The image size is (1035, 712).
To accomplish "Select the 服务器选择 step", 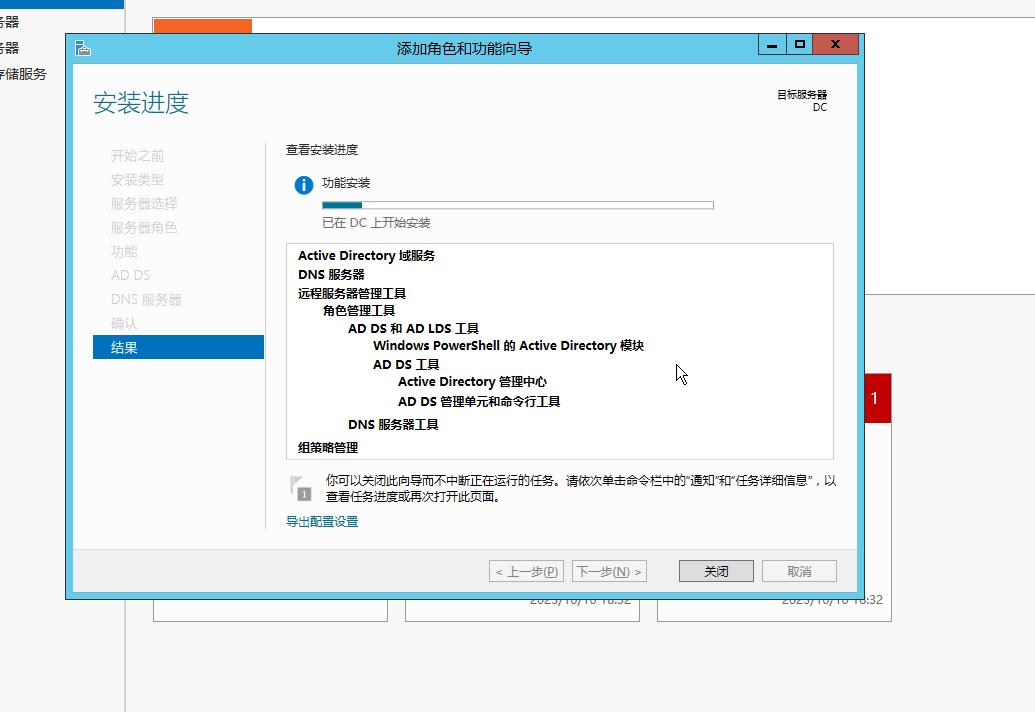I will [x=144, y=204].
